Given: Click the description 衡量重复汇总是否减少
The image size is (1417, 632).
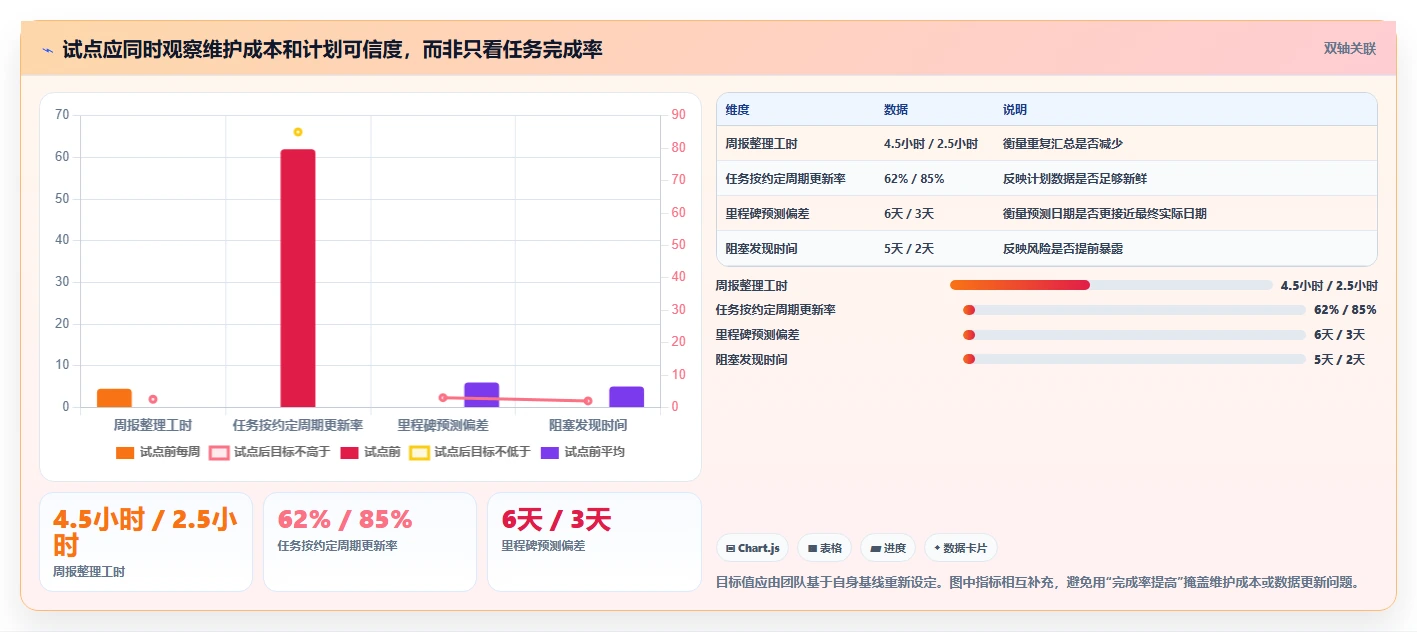Looking at the screenshot, I should (1063, 144).
